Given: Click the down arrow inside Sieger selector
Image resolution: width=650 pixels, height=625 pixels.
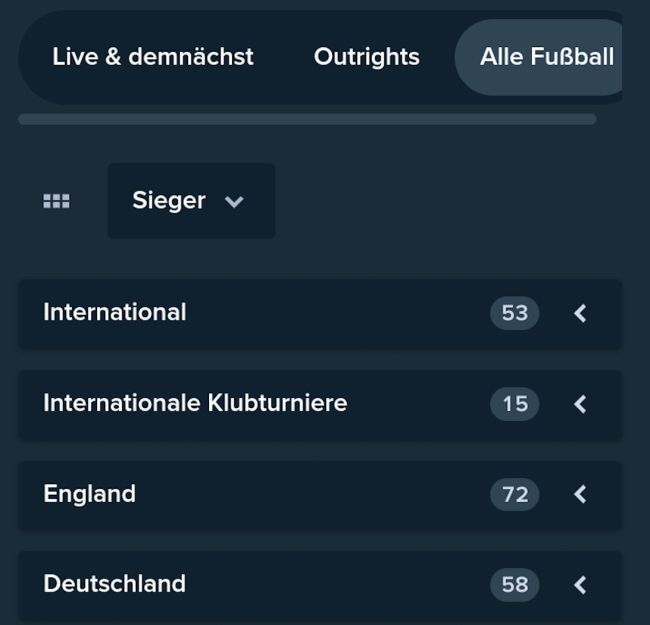Looking at the screenshot, I should [235, 202].
